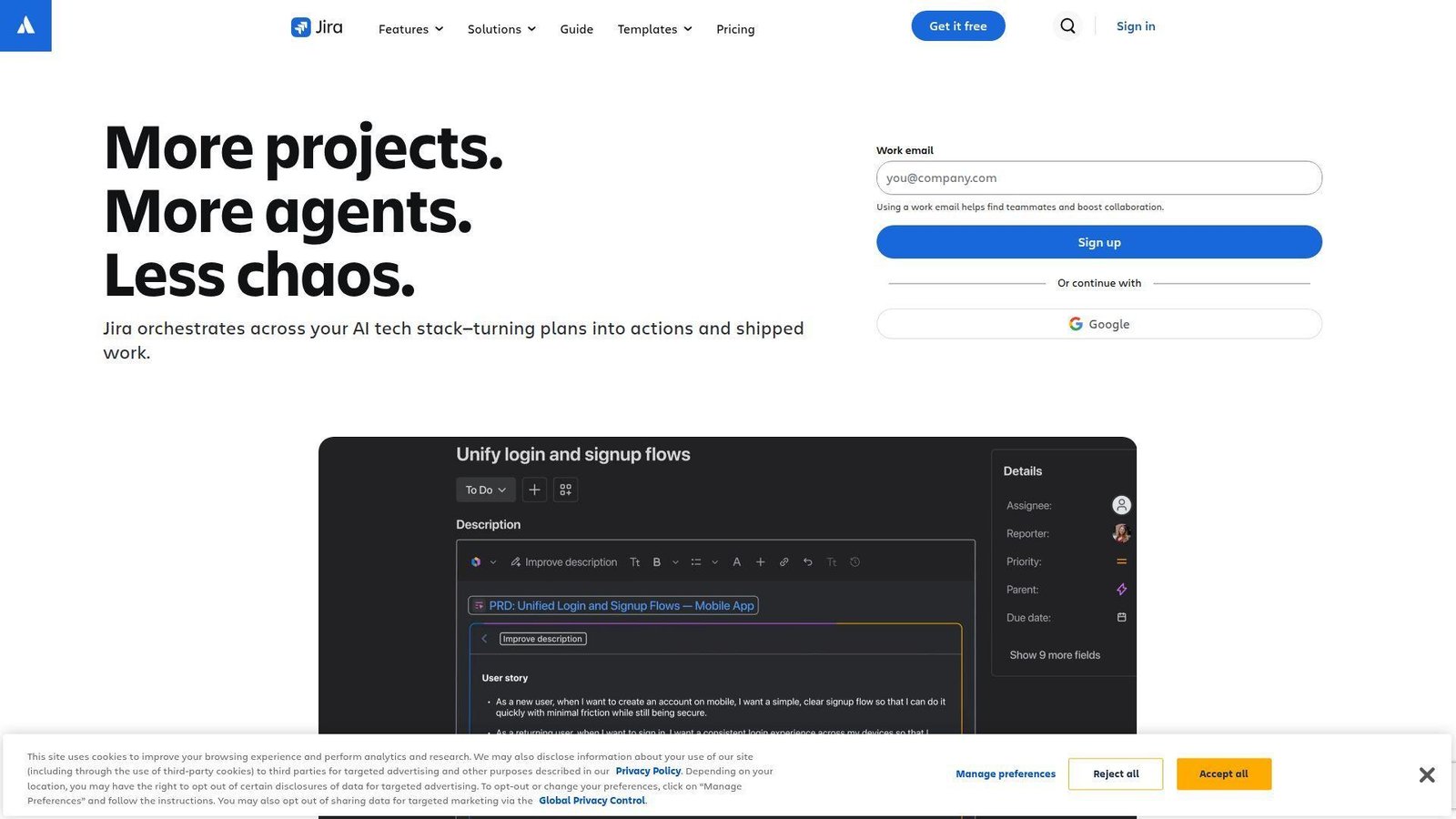Open the Pricing menu item
This screenshot has width=1456, height=819.
[735, 29]
